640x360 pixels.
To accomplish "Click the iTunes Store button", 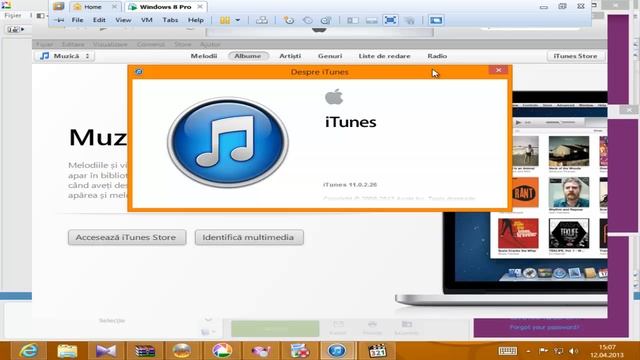I will pyautogui.click(x=575, y=56).
